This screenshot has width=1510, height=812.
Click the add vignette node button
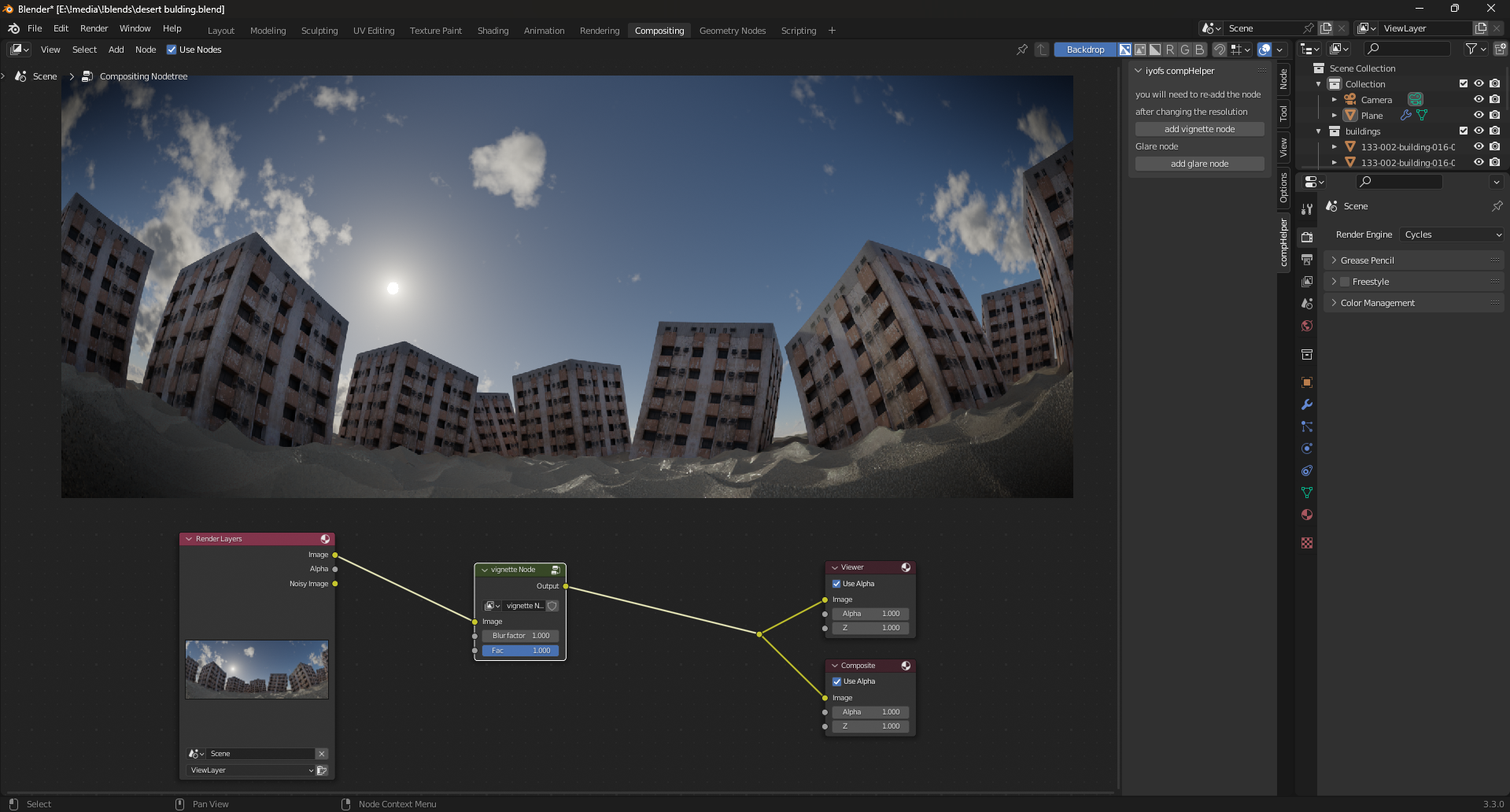tap(1198, 128)
